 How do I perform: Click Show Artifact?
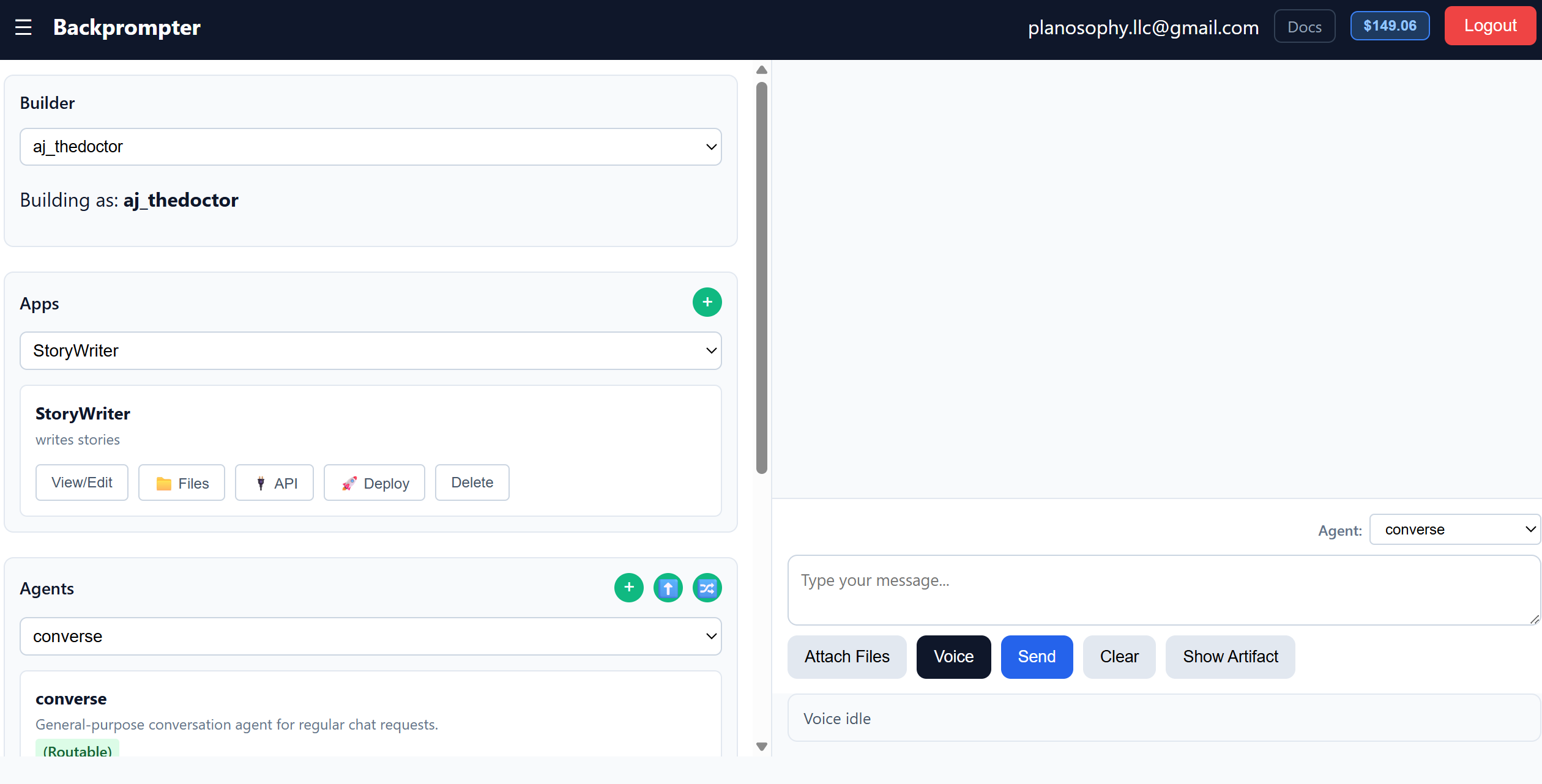pos(1230,657)
